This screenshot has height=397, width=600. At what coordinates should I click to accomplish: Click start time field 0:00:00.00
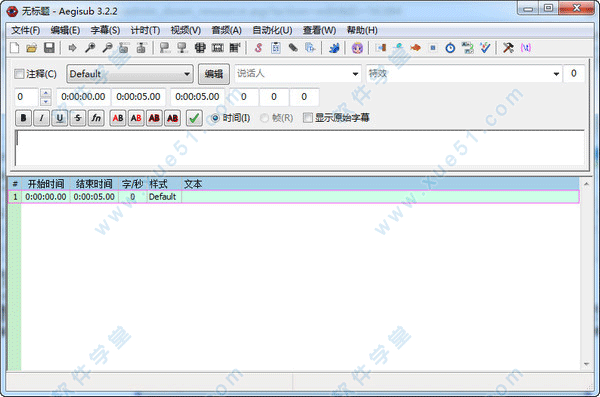click(83, 97)
